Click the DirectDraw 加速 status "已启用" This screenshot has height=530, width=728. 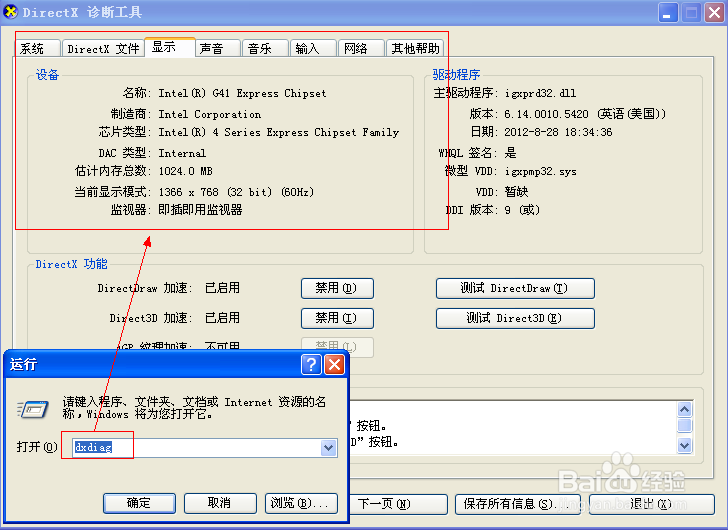pos(222,288)
